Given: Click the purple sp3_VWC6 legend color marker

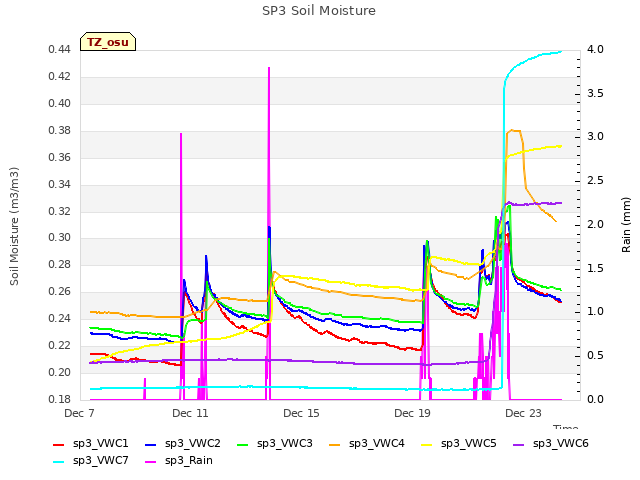Looking at the screenshot, I should click(x=519, y=444).
